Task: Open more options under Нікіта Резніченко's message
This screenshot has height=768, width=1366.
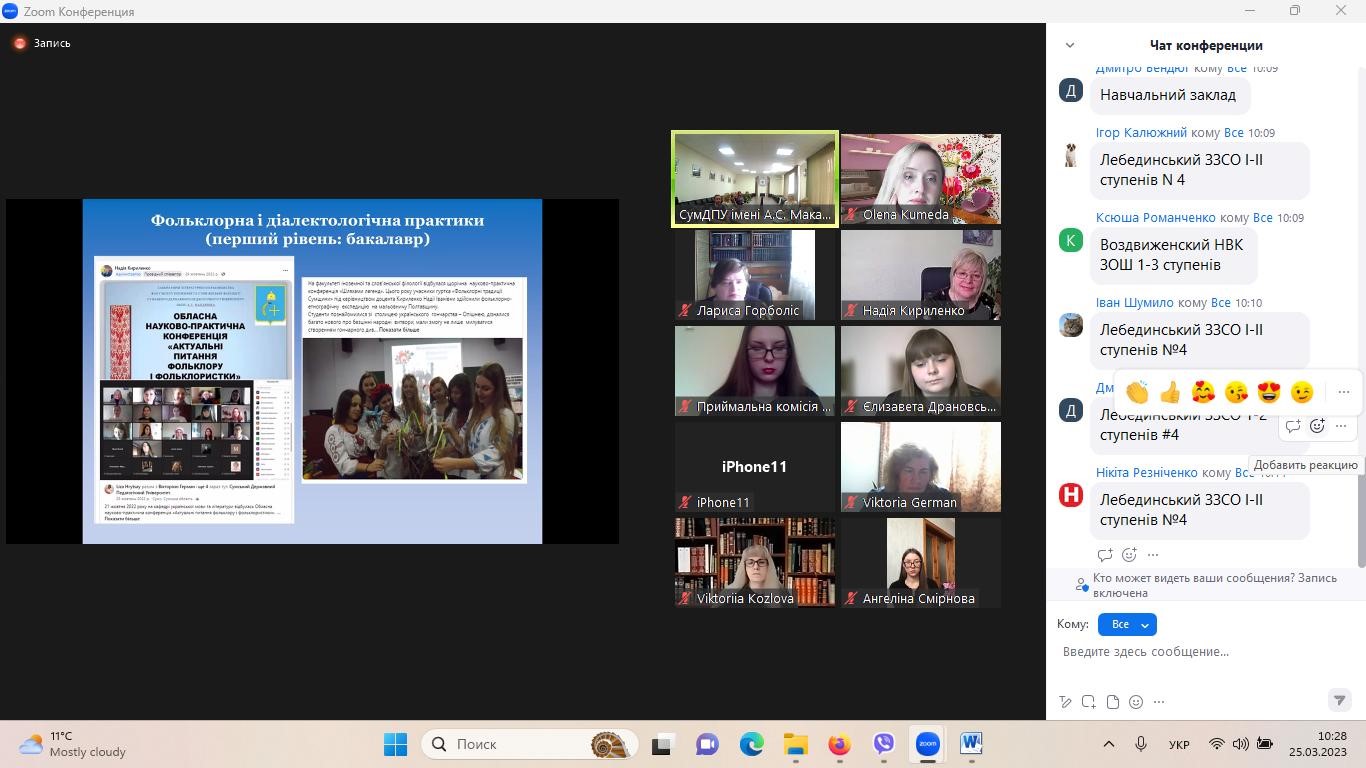Action: pos(1153,555)
